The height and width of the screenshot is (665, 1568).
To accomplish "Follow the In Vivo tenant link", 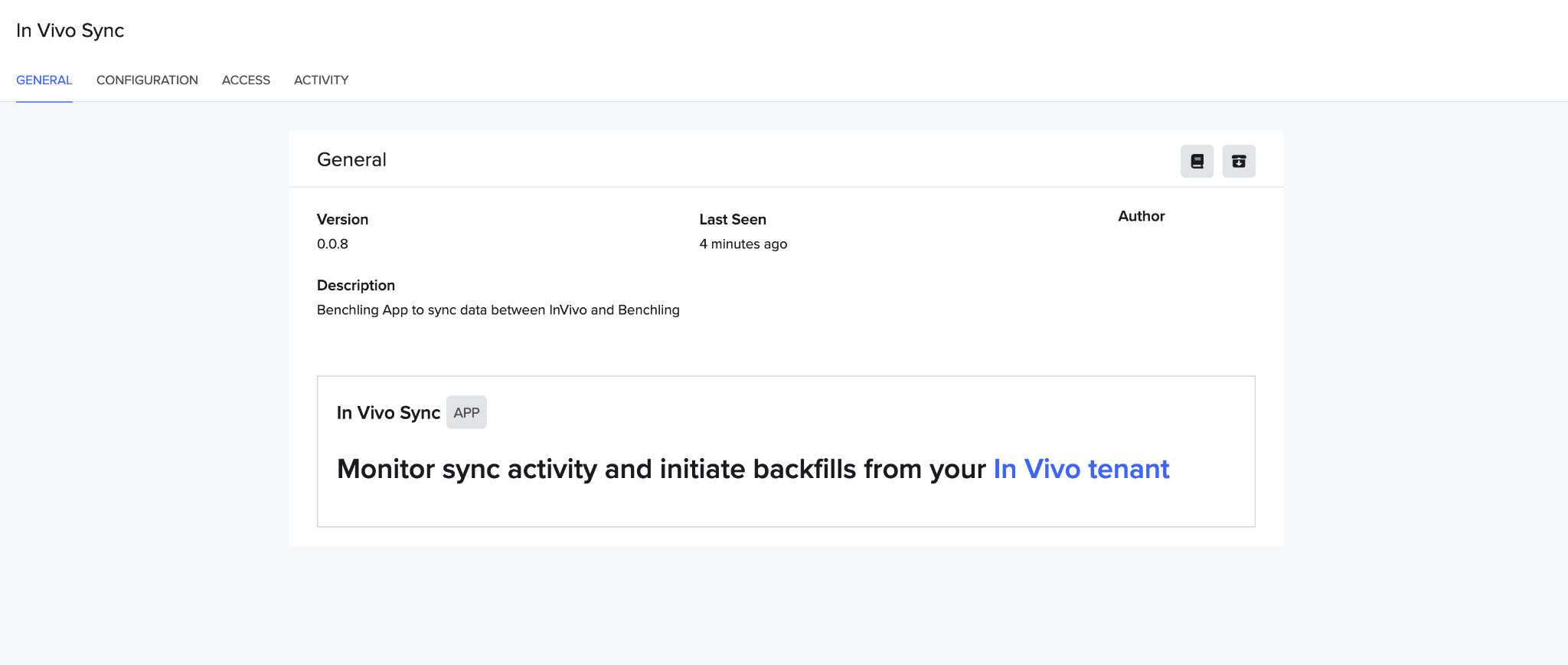I will (1081, 469).
